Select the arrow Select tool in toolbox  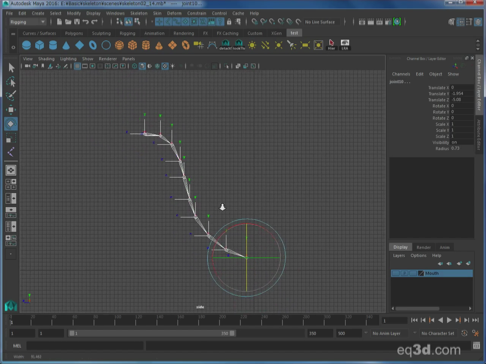click(x=11, y=68)
